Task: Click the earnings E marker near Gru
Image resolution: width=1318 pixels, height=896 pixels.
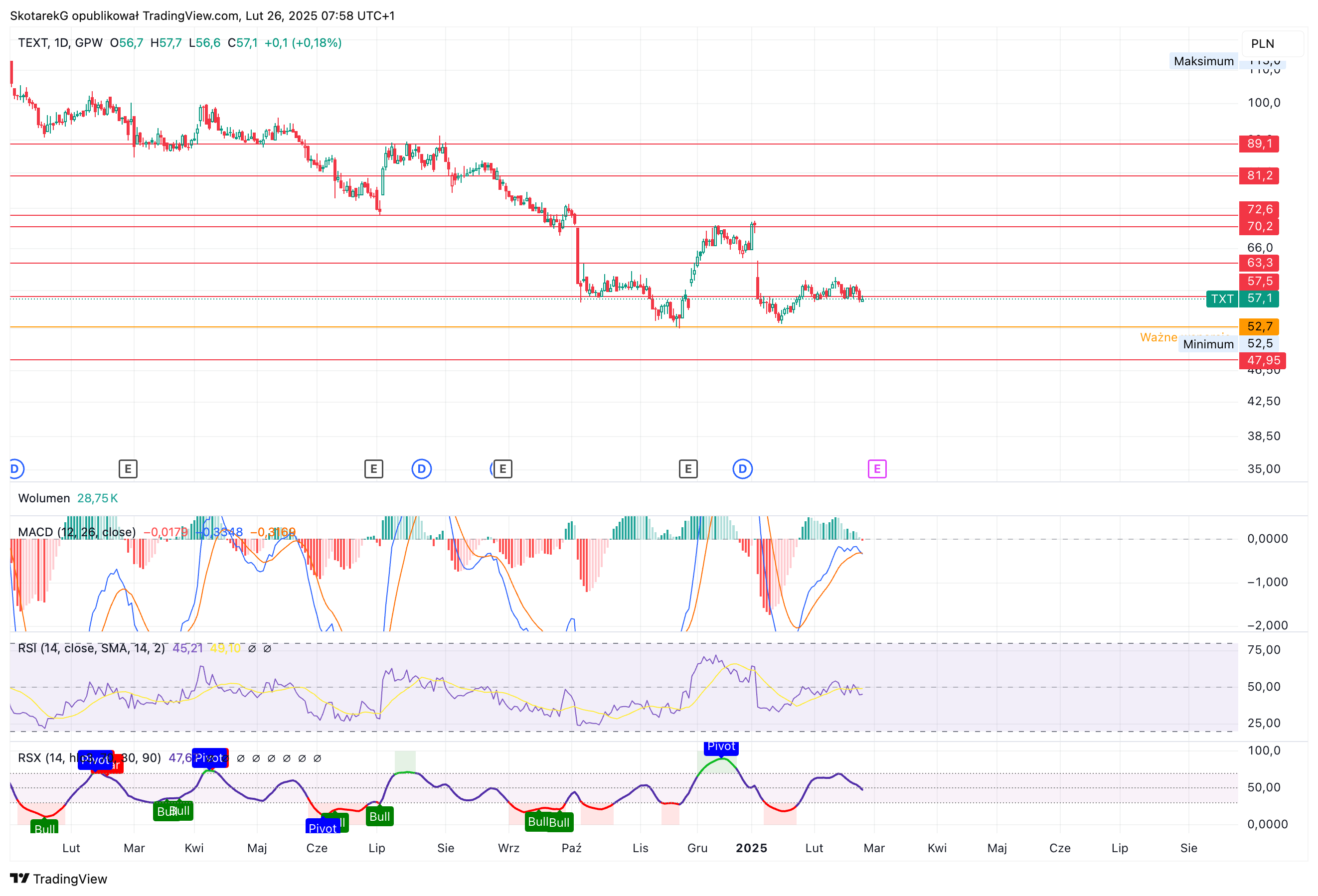Action: 688,469
